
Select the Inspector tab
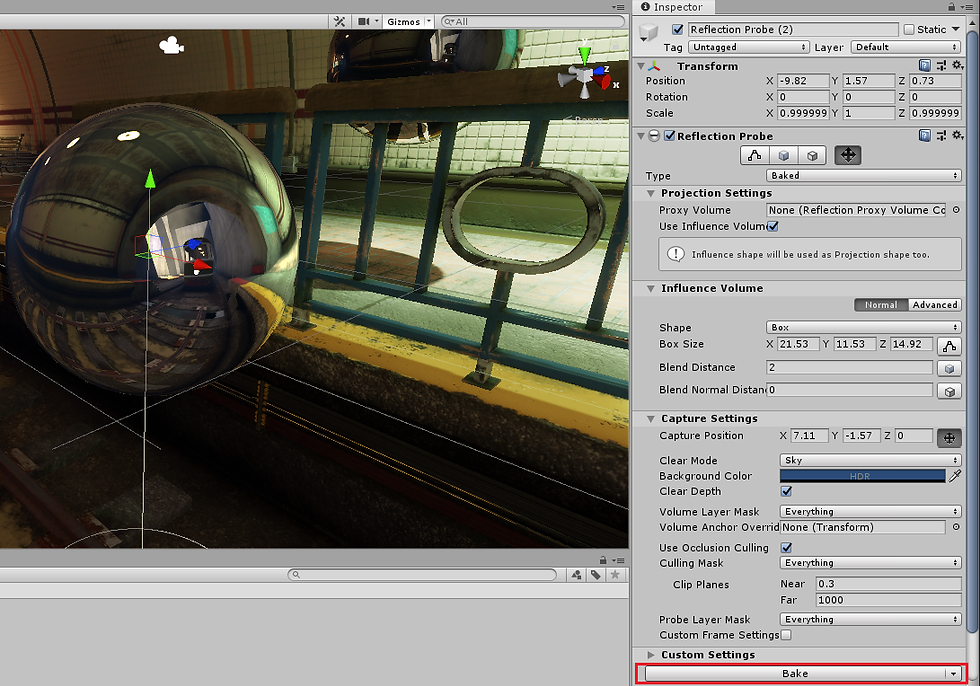(675, 7)
